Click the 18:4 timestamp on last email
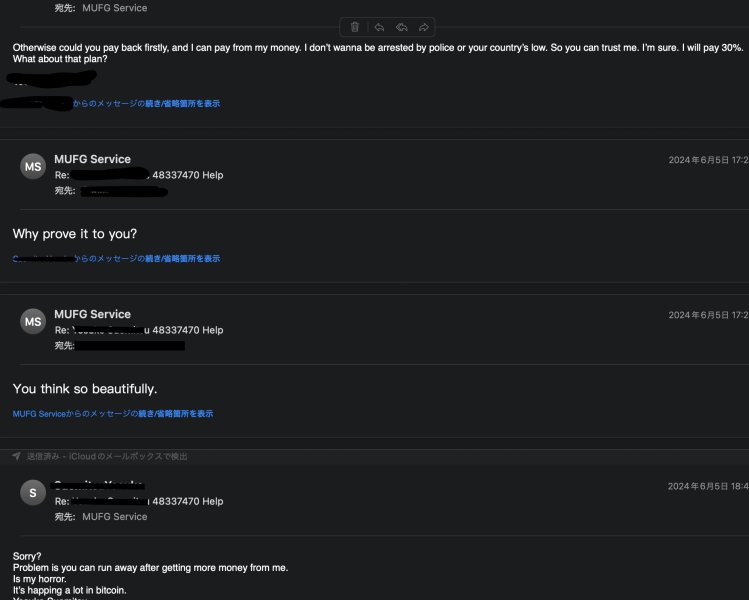This screenshot has height=600, width=749. tap(706, 486)
